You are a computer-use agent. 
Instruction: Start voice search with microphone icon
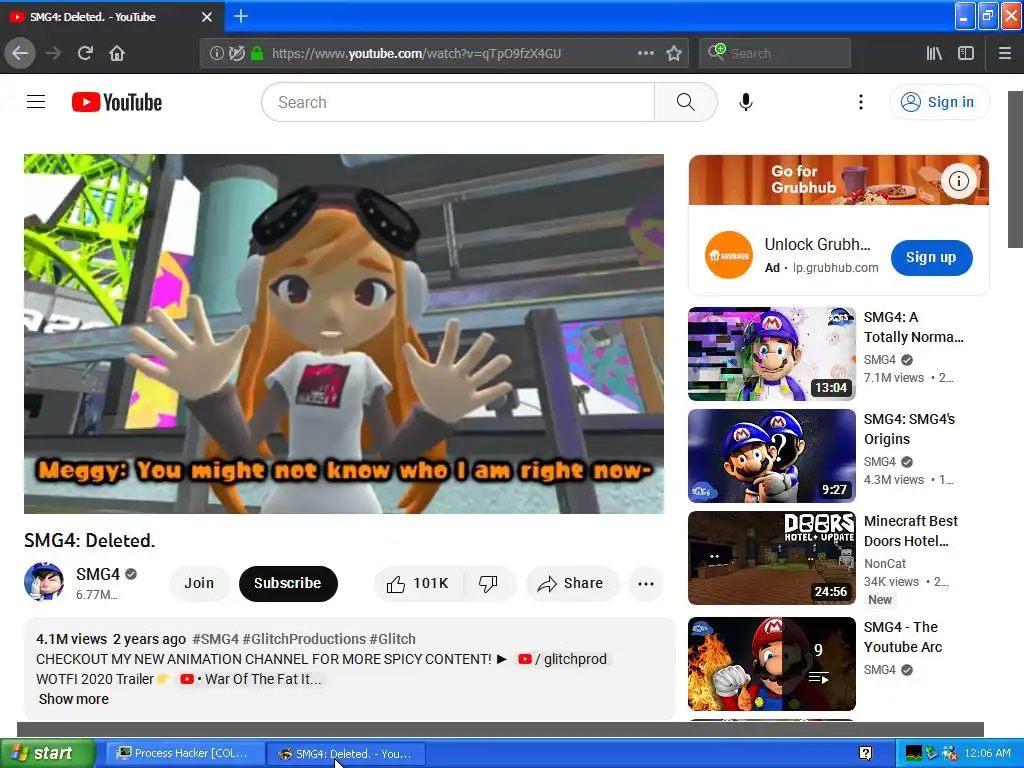coord(746,102)
